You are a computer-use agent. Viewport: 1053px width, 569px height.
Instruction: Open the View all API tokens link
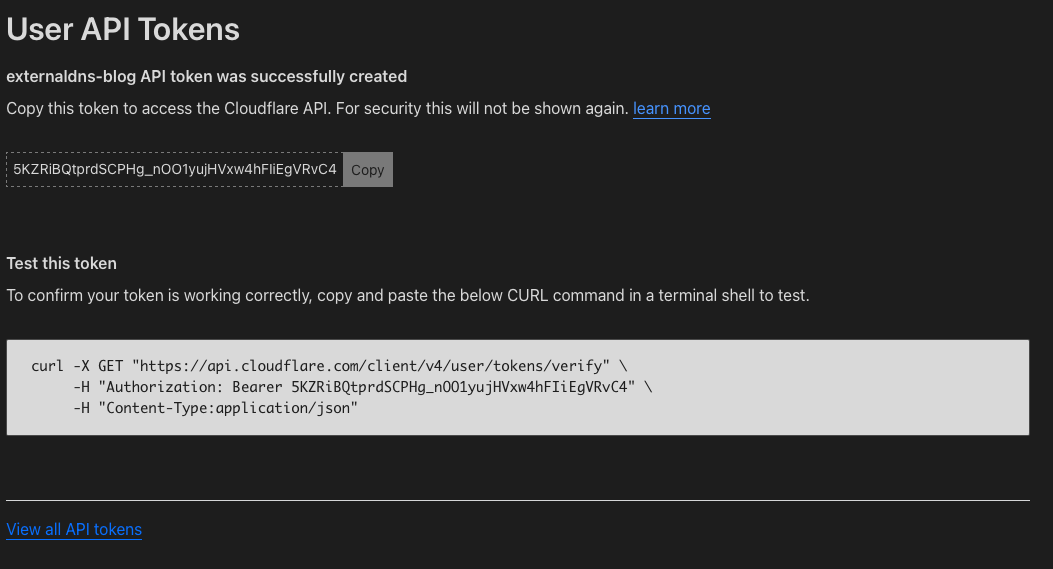(74, 529)
